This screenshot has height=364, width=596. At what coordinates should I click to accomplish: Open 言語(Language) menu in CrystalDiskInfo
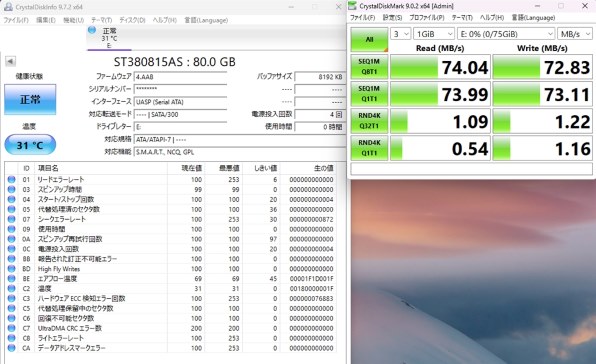(x=206, y=20)
